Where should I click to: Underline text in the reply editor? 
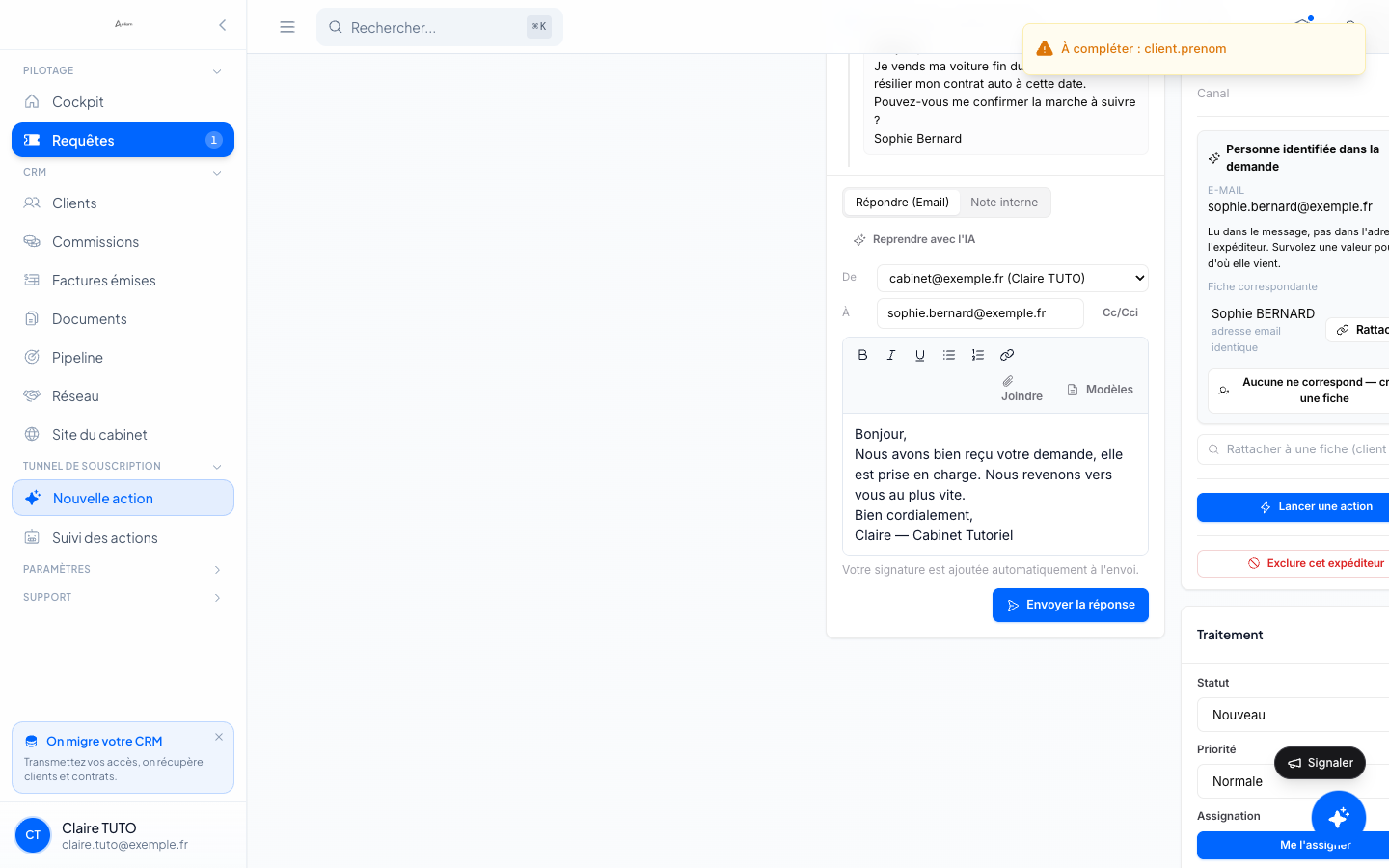coord(920,355)
